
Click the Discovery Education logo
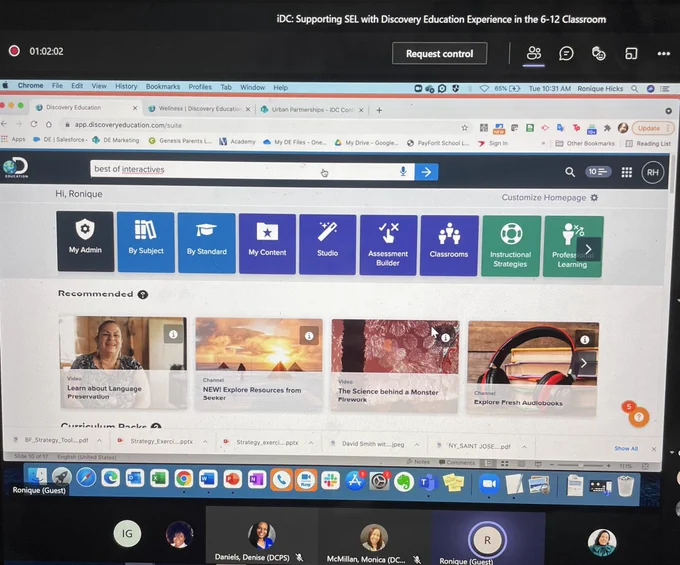pos(16,167)
